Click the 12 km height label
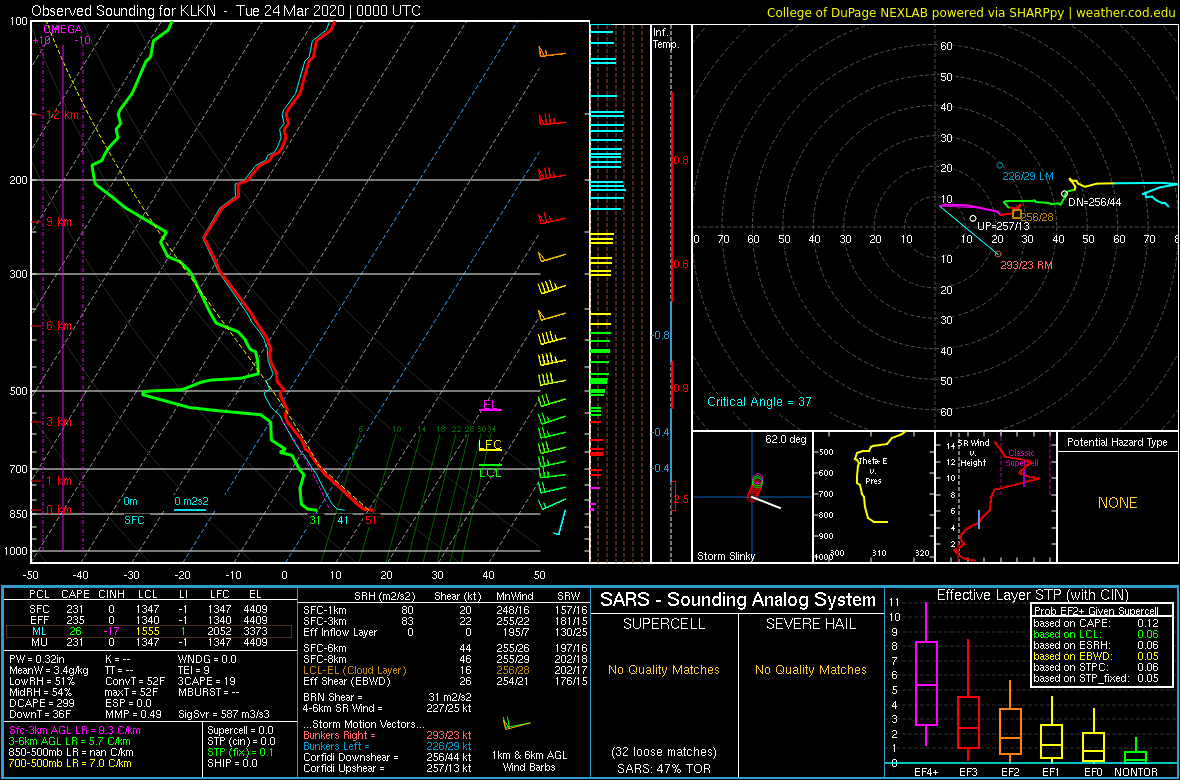The height and width of the screenshot is (780, 1180). (x=60, y=115)
